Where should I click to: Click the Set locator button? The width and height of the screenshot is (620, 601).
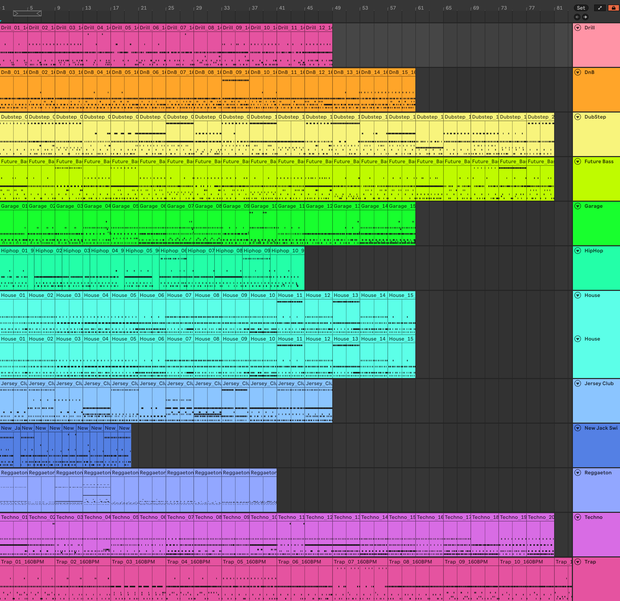point(581,8)
